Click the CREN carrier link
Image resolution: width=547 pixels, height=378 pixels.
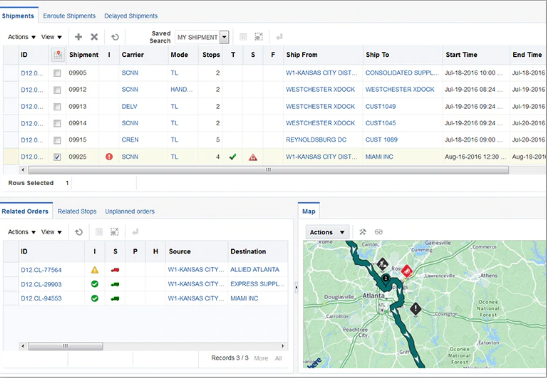pyautogui.click(x=130, y=140)
